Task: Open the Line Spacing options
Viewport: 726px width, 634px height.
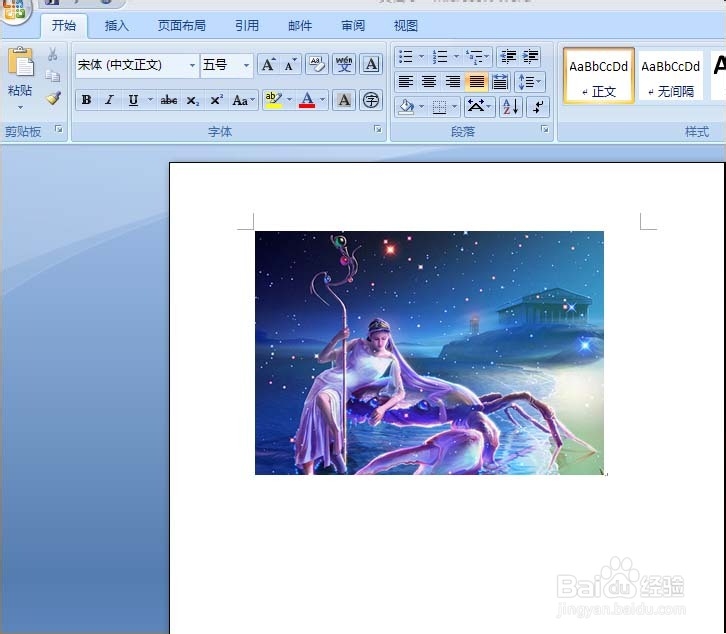Action: (529, 82)
